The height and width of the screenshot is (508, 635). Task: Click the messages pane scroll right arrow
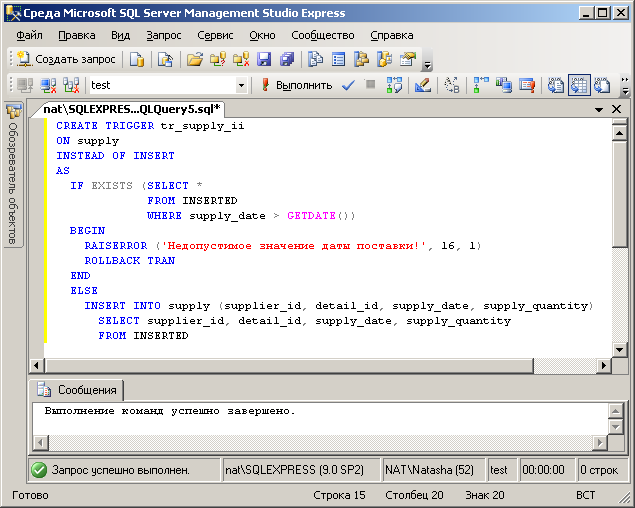click(x=600, y=442)
